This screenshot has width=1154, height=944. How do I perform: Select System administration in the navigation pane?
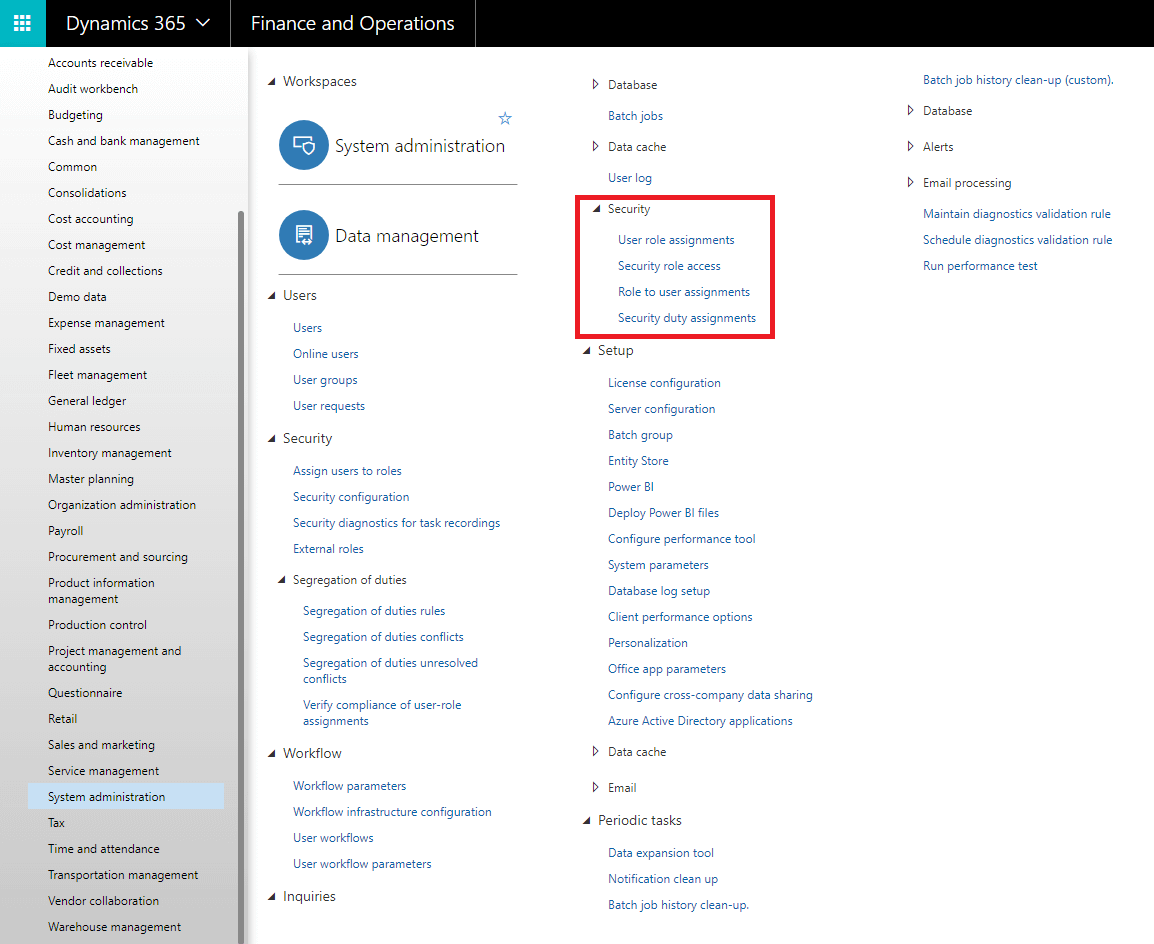(126, 797)
